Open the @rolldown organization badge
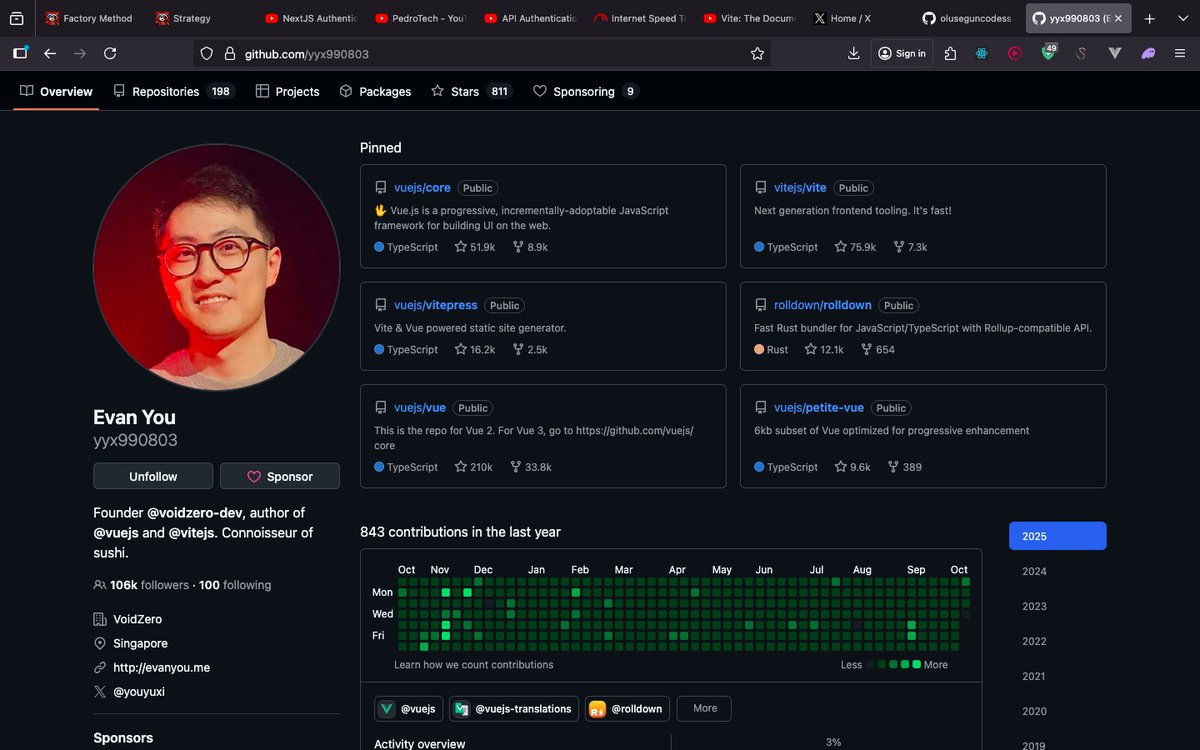Image resolution: width=1200 pixels, height=750 pixels. click(x=627, y=709)
